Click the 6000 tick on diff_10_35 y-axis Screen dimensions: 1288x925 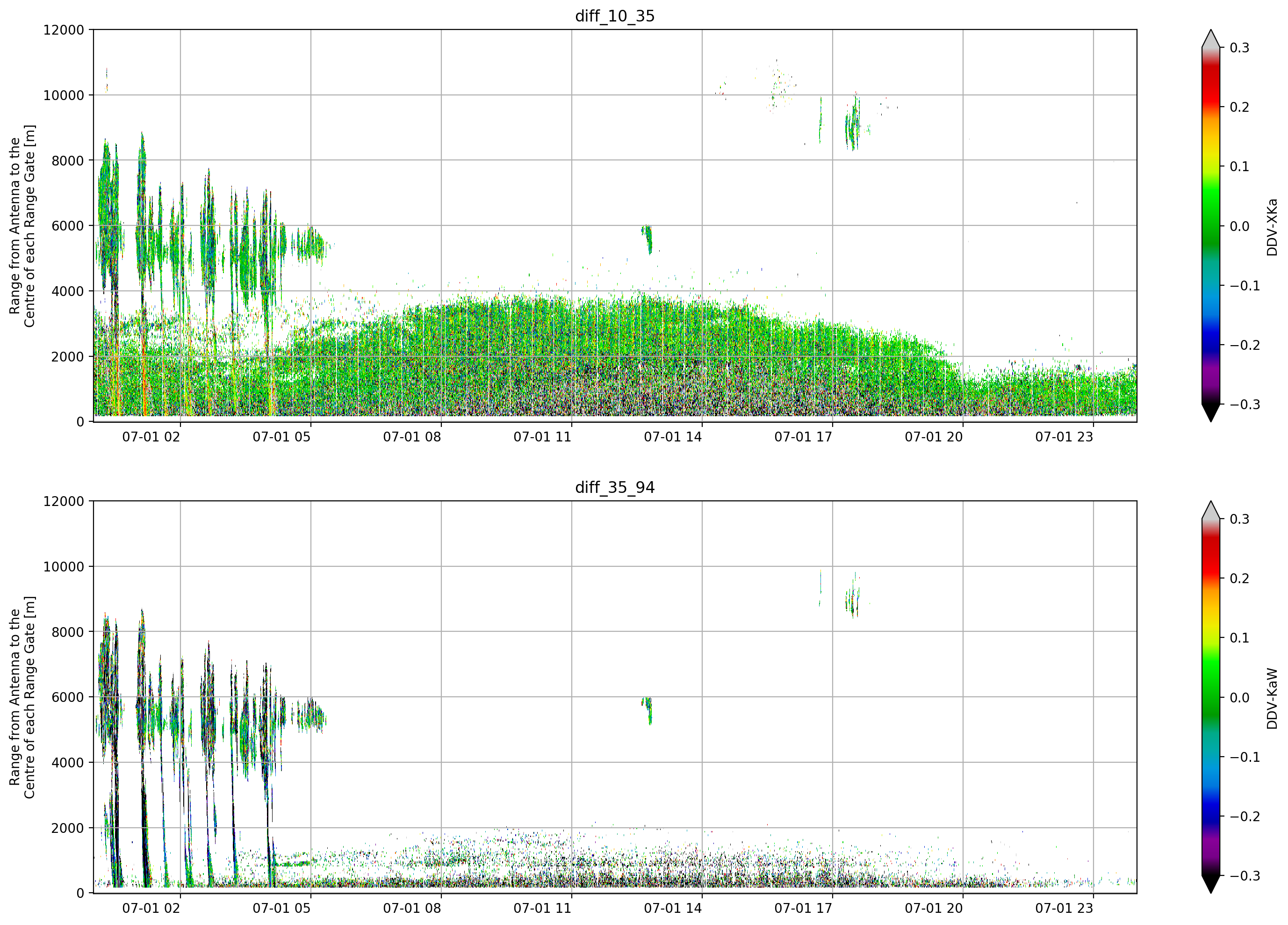tap(68, 225)
